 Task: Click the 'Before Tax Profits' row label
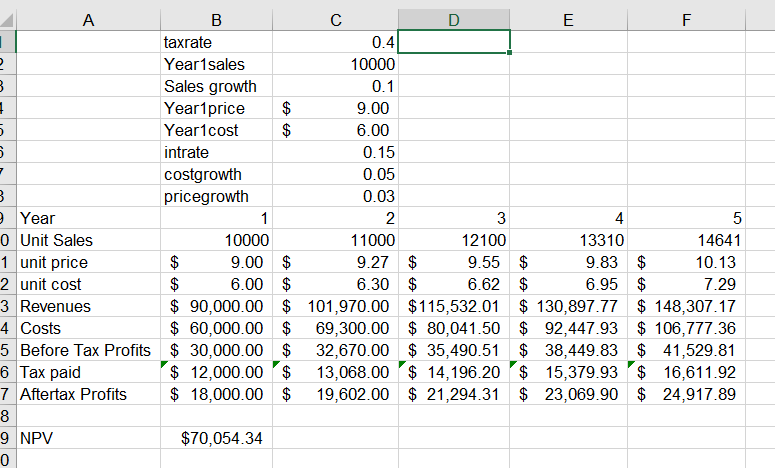pyautogui.click(x=88, y=350)
